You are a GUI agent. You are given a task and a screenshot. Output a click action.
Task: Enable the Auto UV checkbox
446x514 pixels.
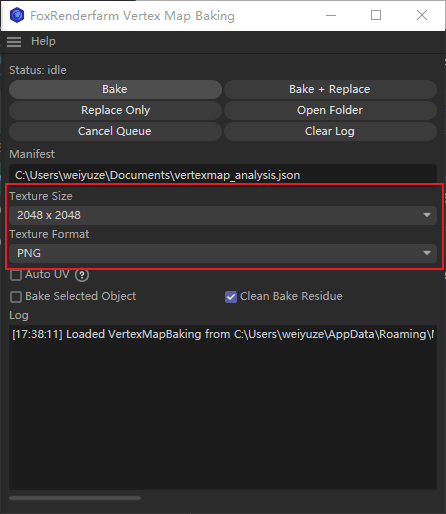16,275
